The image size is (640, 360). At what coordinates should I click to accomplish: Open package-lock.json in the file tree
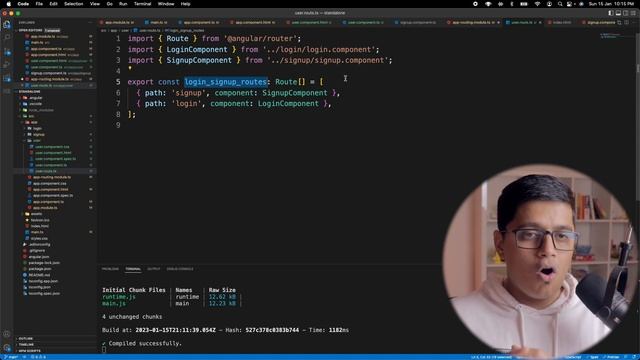tap(44, 262)
